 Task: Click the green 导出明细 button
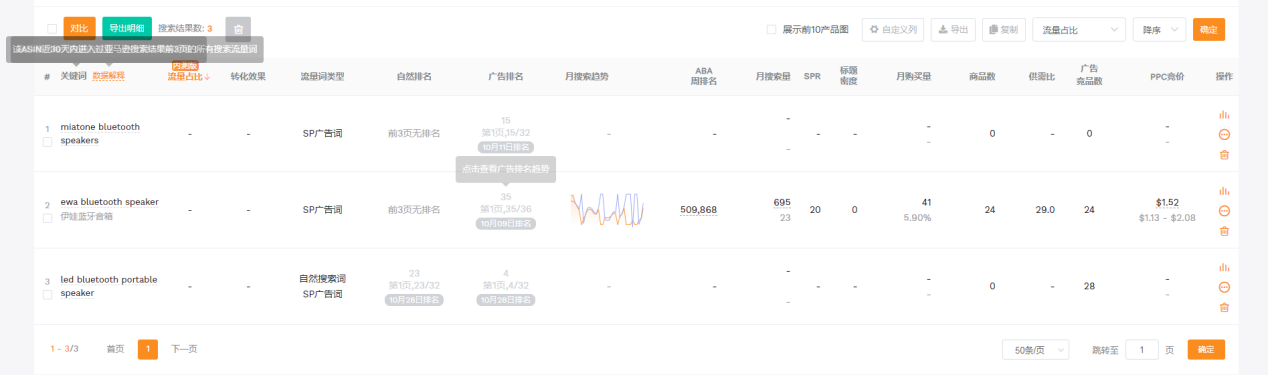coord(127,28)
